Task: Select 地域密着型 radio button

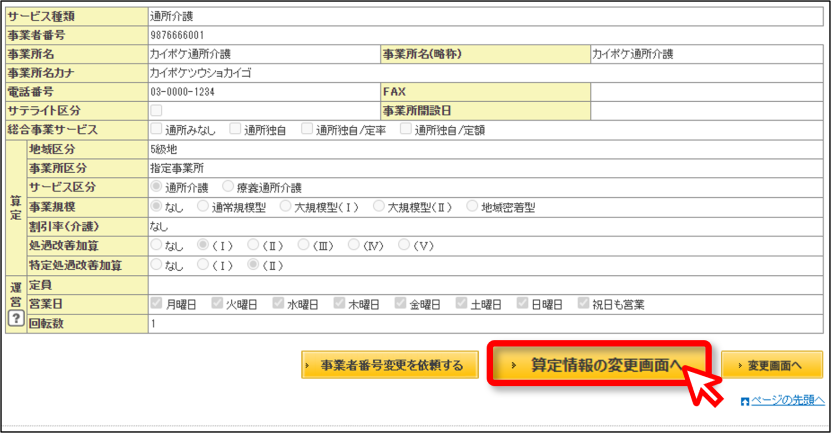Action: pyautogui.click(x=472, y=206)
